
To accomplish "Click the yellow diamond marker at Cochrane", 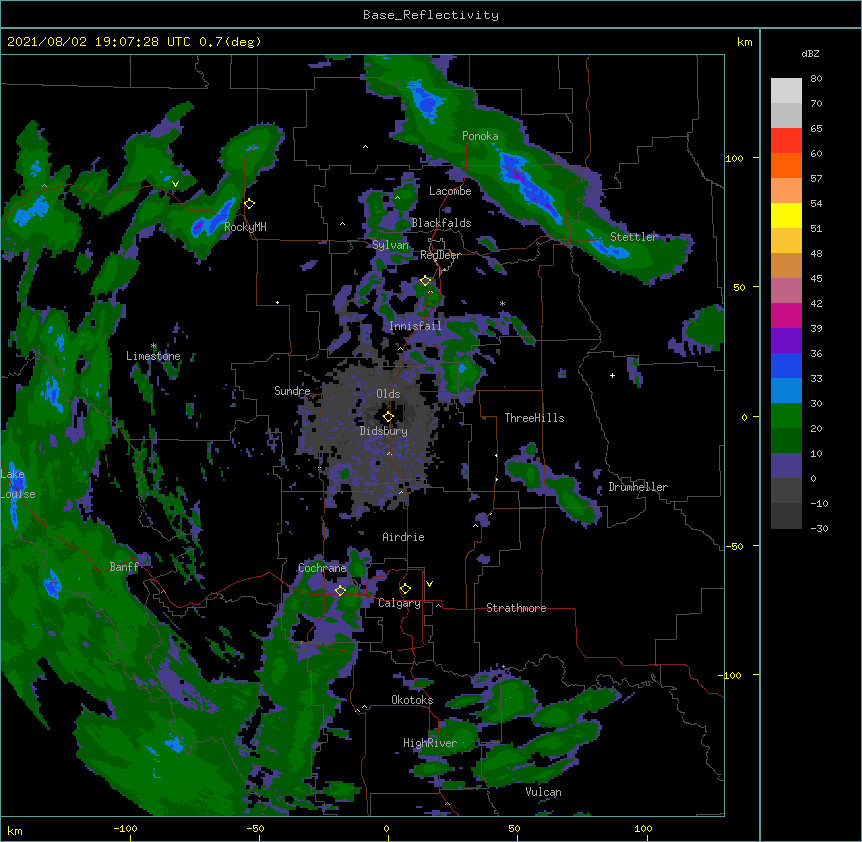I will coord(340,591).
